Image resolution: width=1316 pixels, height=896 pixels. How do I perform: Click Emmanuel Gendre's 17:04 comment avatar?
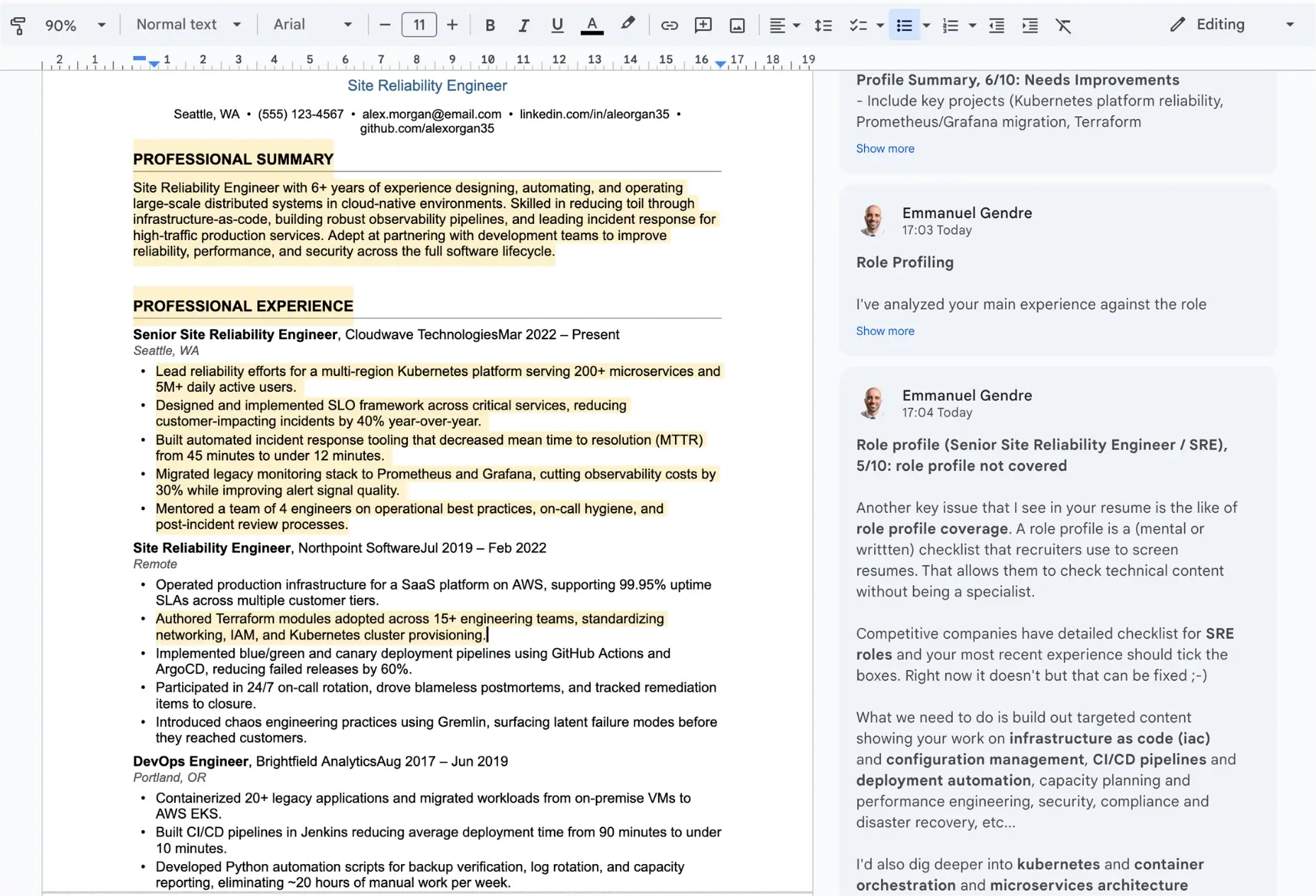873,402
